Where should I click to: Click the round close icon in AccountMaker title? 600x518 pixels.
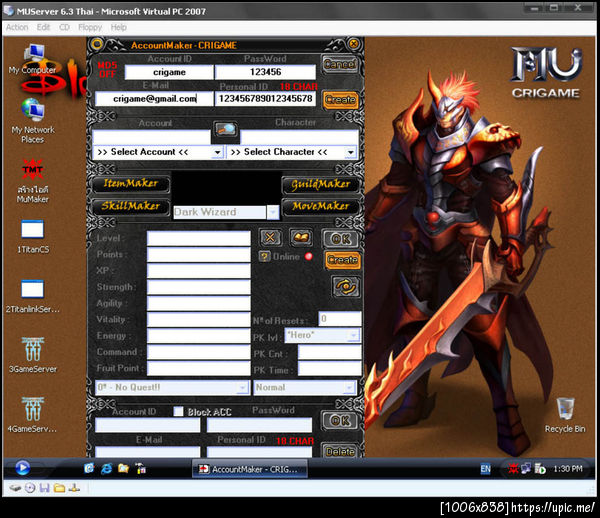click(354, 44)
